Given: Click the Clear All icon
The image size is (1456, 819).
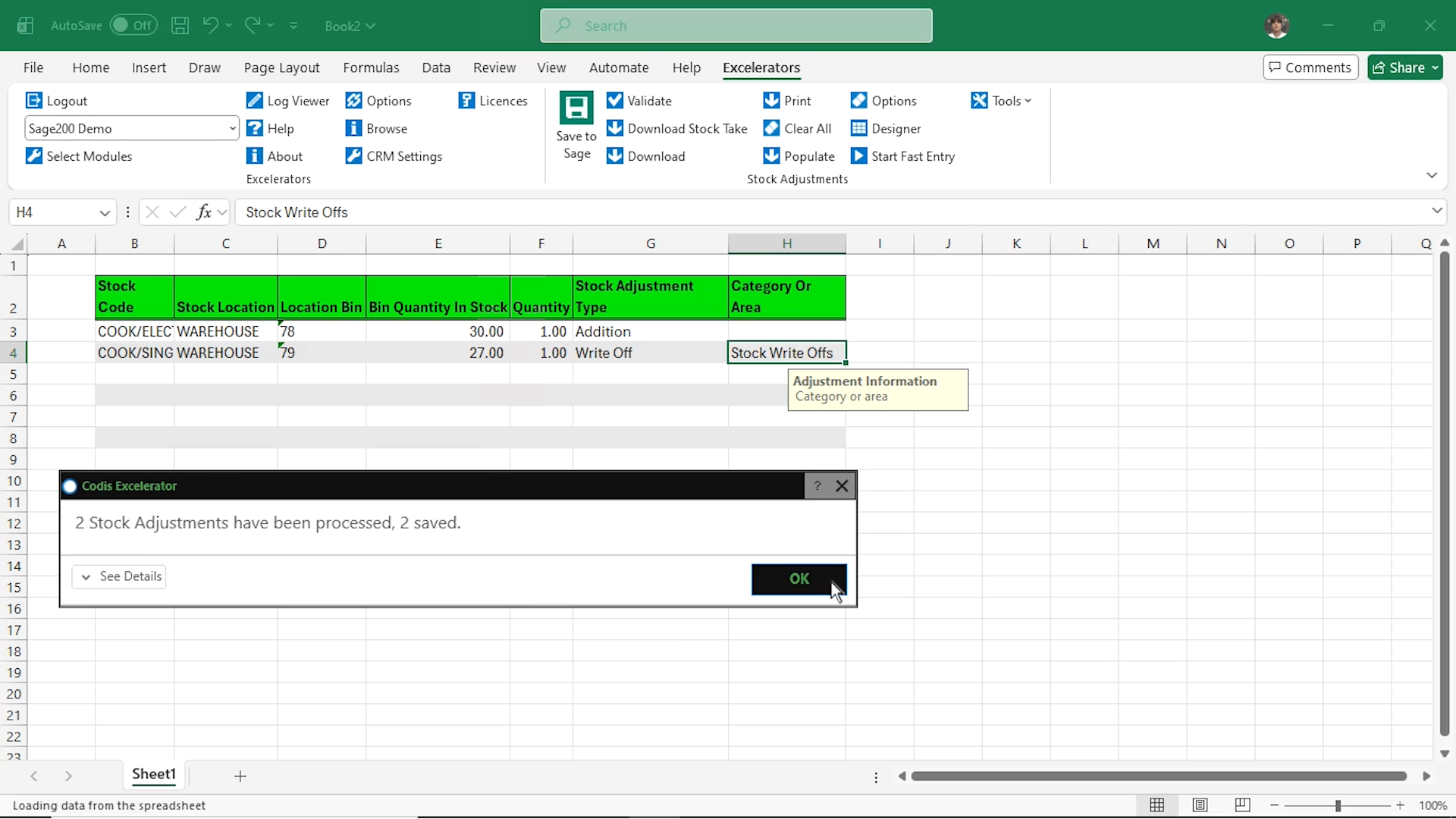Looking at the screenshot, I should [x=798, y=128].
